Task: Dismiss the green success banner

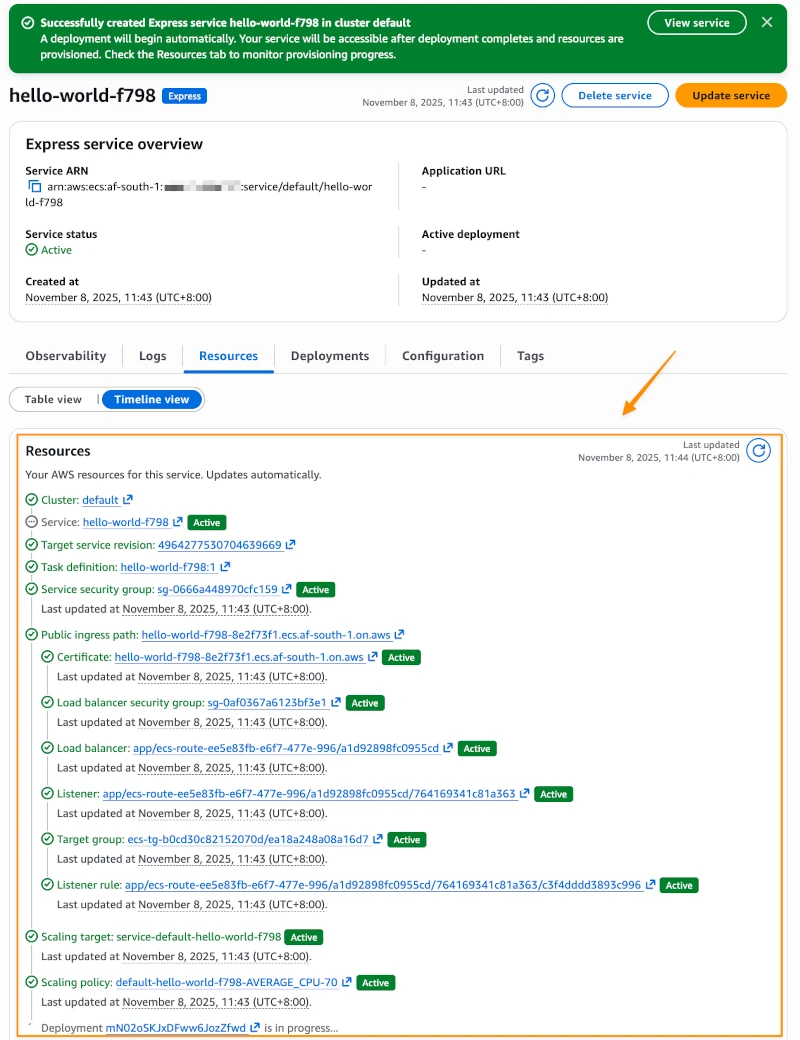Action: (x=767, y=22)
